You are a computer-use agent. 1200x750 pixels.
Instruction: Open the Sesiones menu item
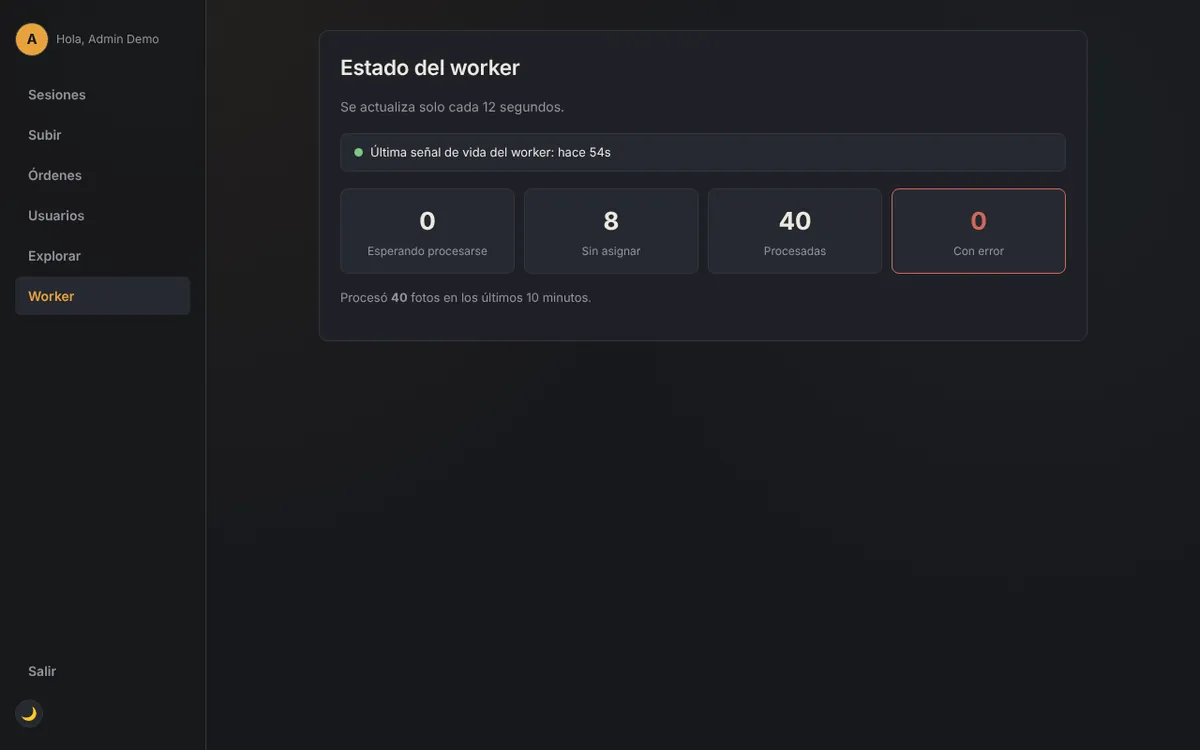(x=103, y=95)
